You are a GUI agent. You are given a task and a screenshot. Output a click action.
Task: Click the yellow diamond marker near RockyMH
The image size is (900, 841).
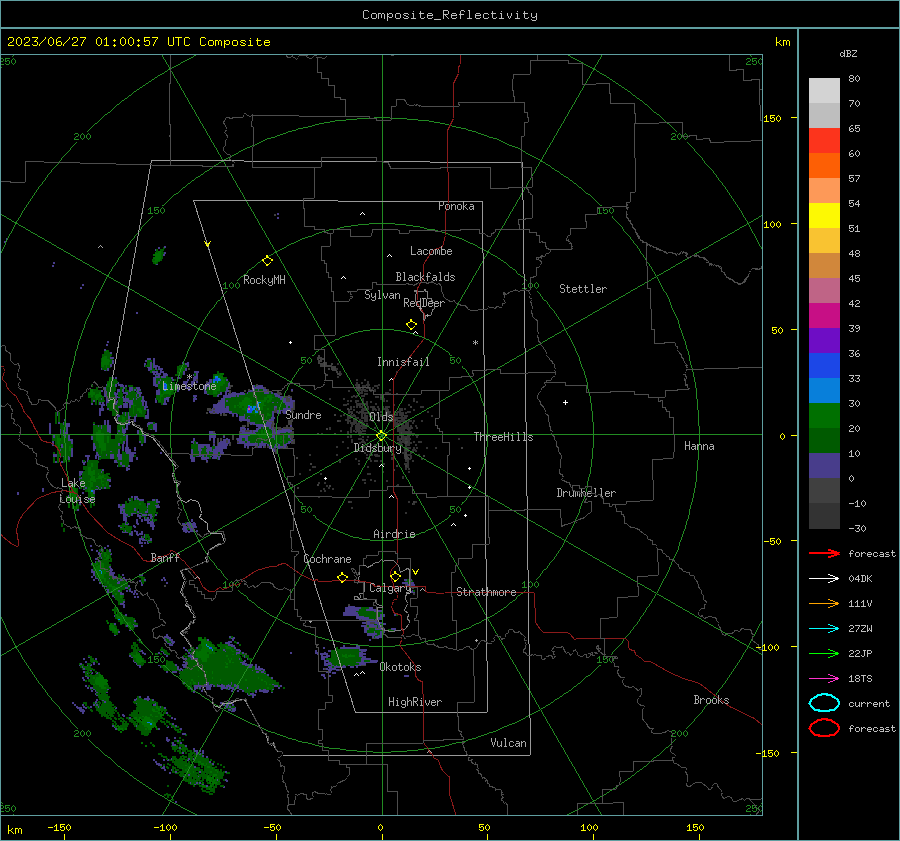(267, 261)
